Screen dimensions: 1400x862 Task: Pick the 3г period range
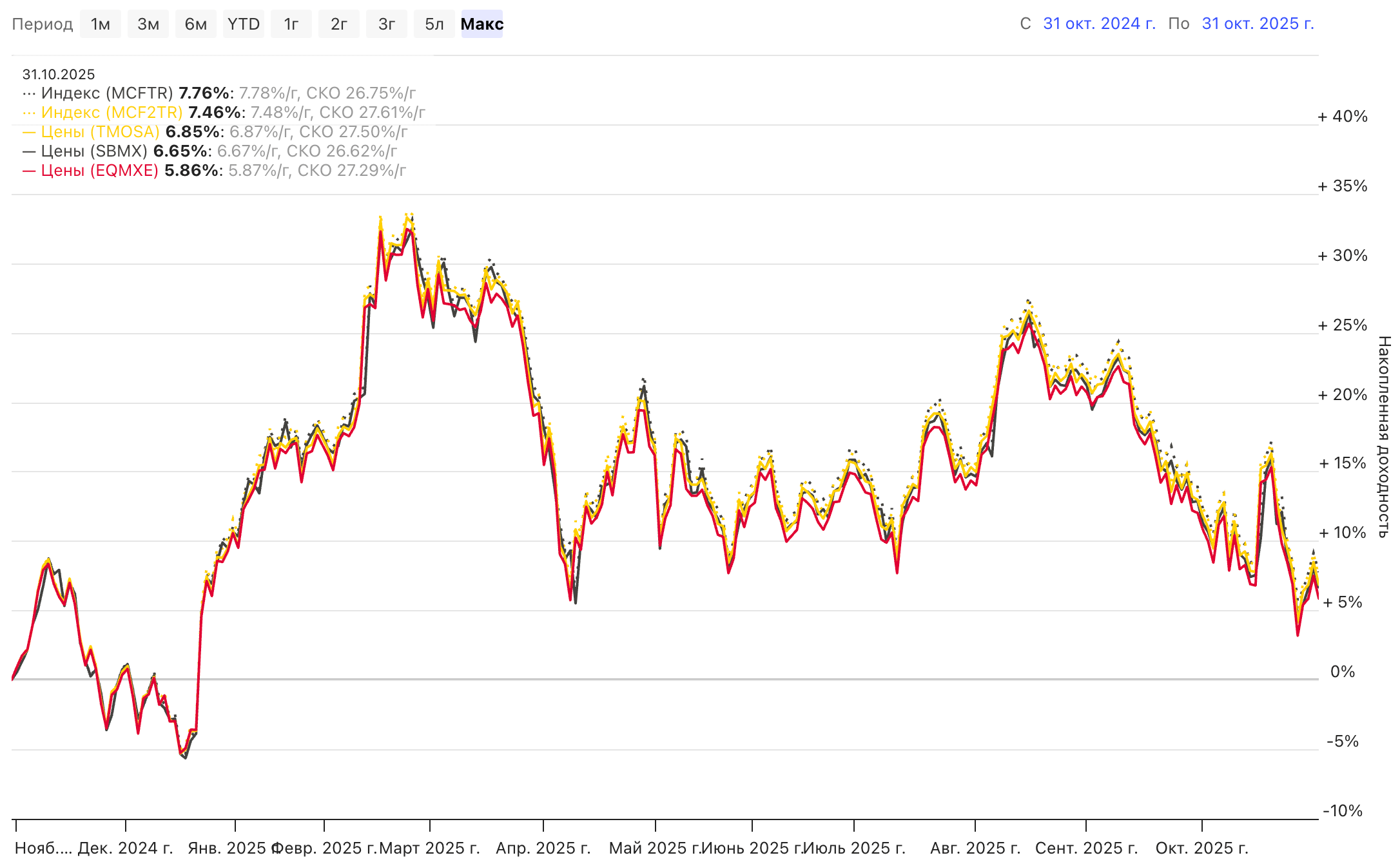tap(386, 24)
